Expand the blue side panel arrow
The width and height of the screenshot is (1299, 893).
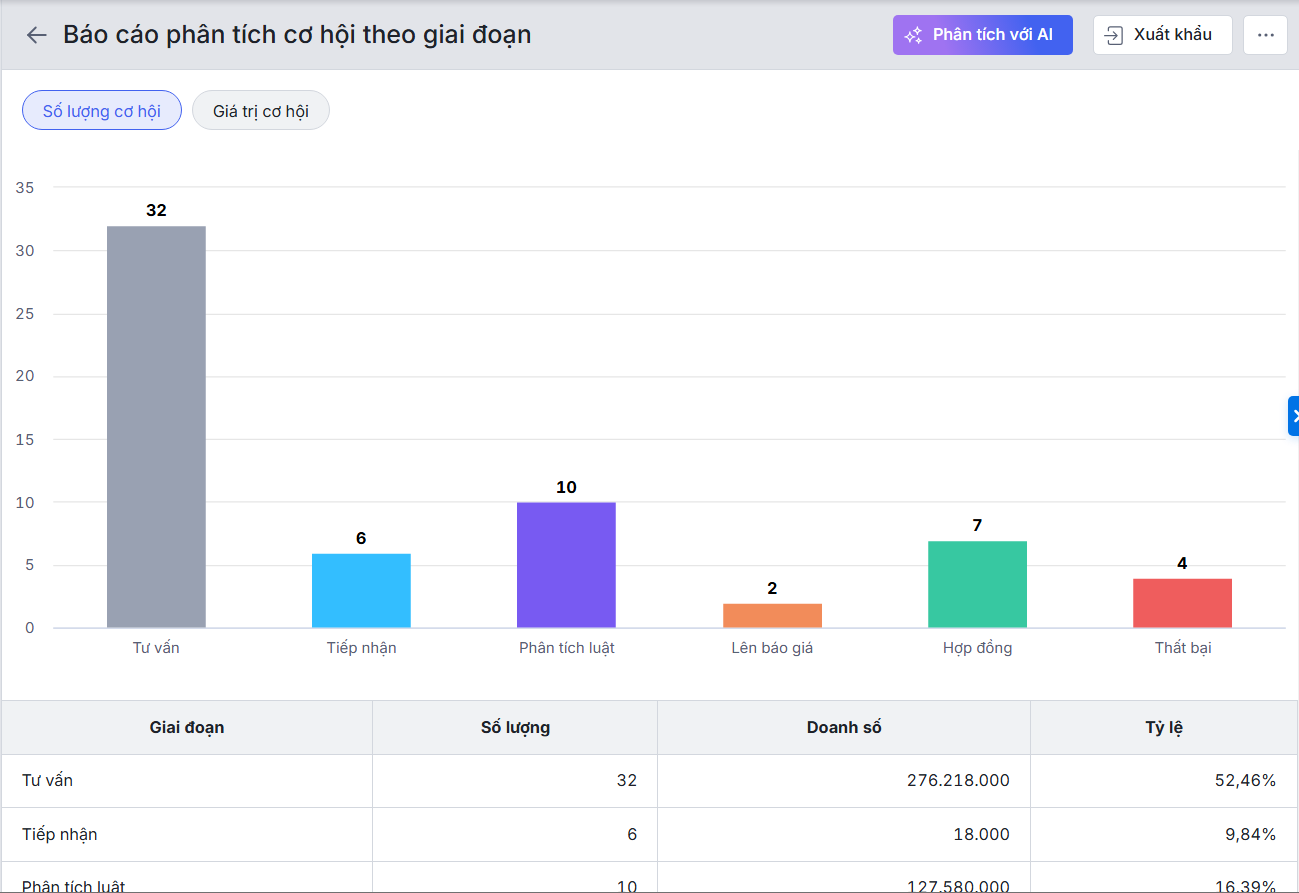point(1293,416)
